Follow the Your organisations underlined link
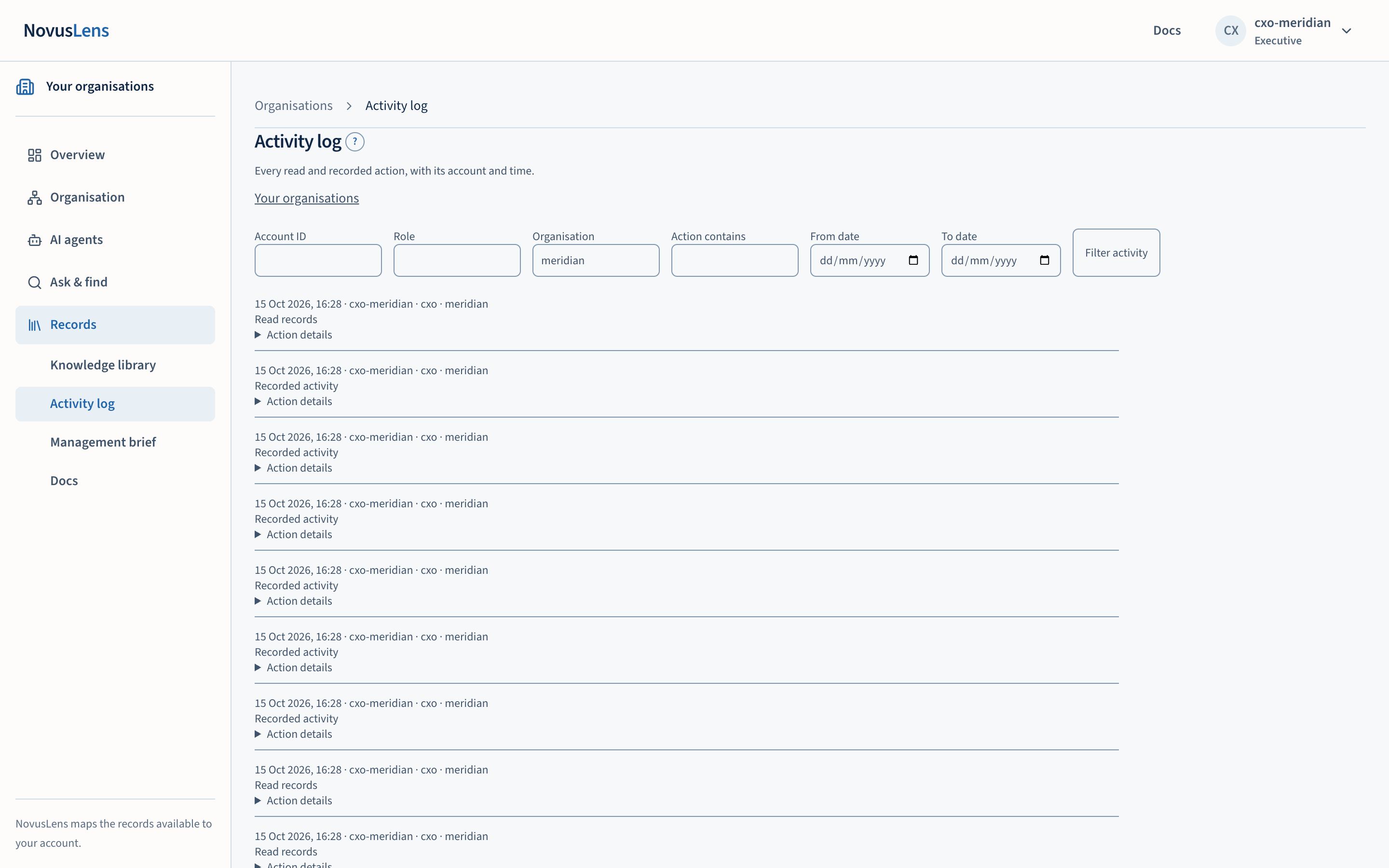Screen dimensions: 1389x868 307,198
